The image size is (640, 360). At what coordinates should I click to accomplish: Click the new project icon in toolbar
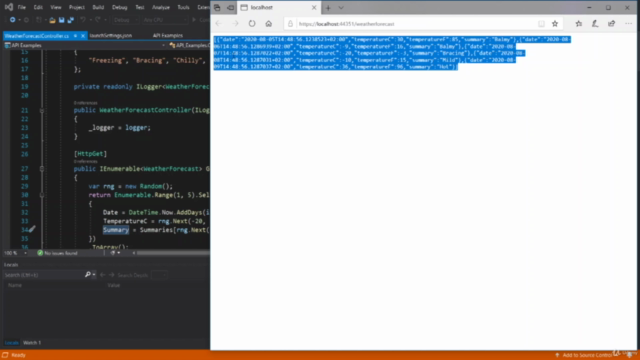tap(39, 20)
